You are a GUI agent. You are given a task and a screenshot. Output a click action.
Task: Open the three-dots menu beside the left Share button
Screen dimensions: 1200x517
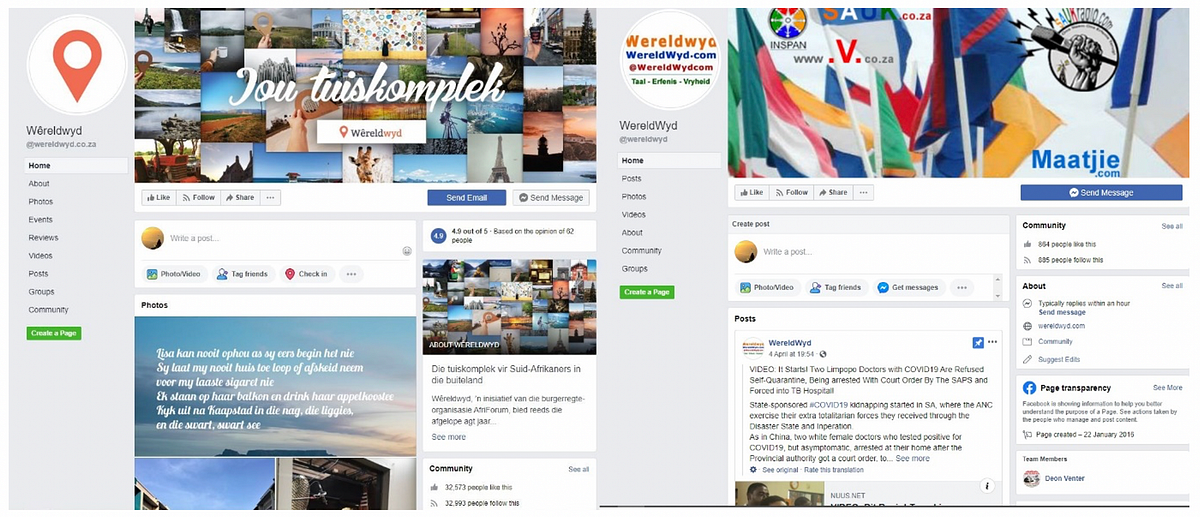(270, 198)
